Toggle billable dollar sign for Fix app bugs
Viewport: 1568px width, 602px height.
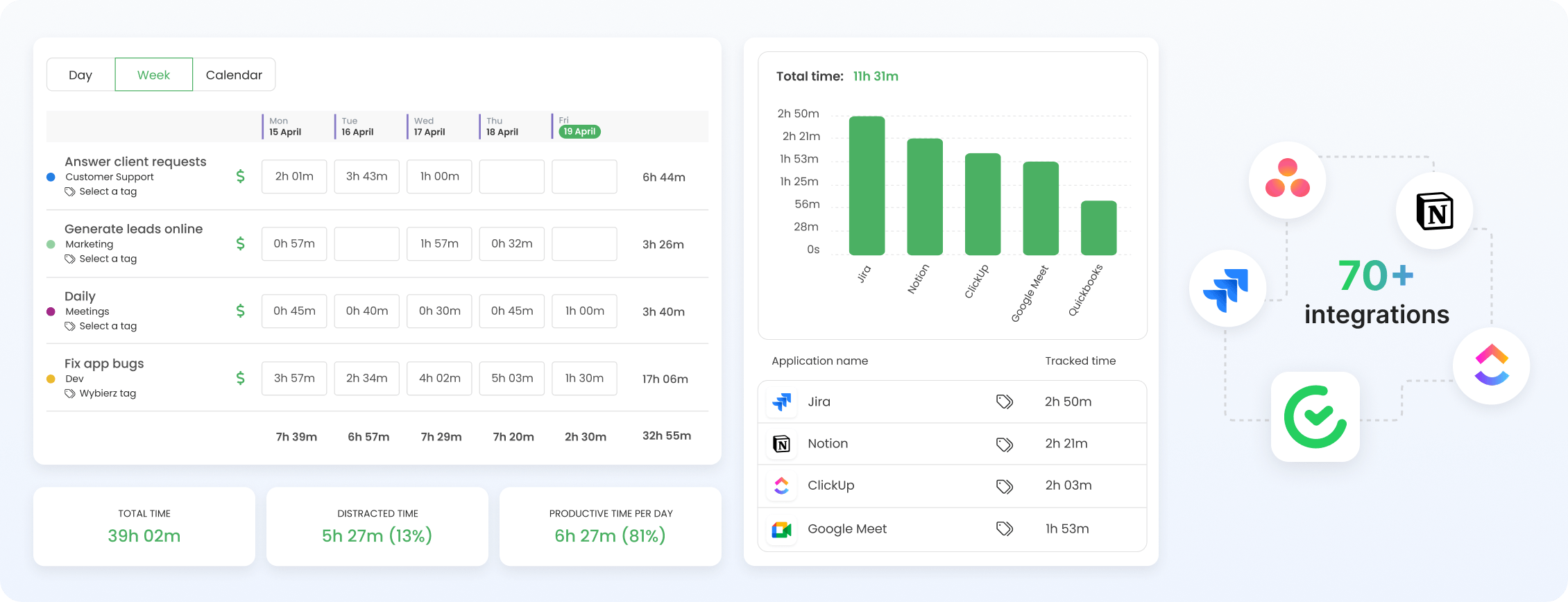(240, 378)
